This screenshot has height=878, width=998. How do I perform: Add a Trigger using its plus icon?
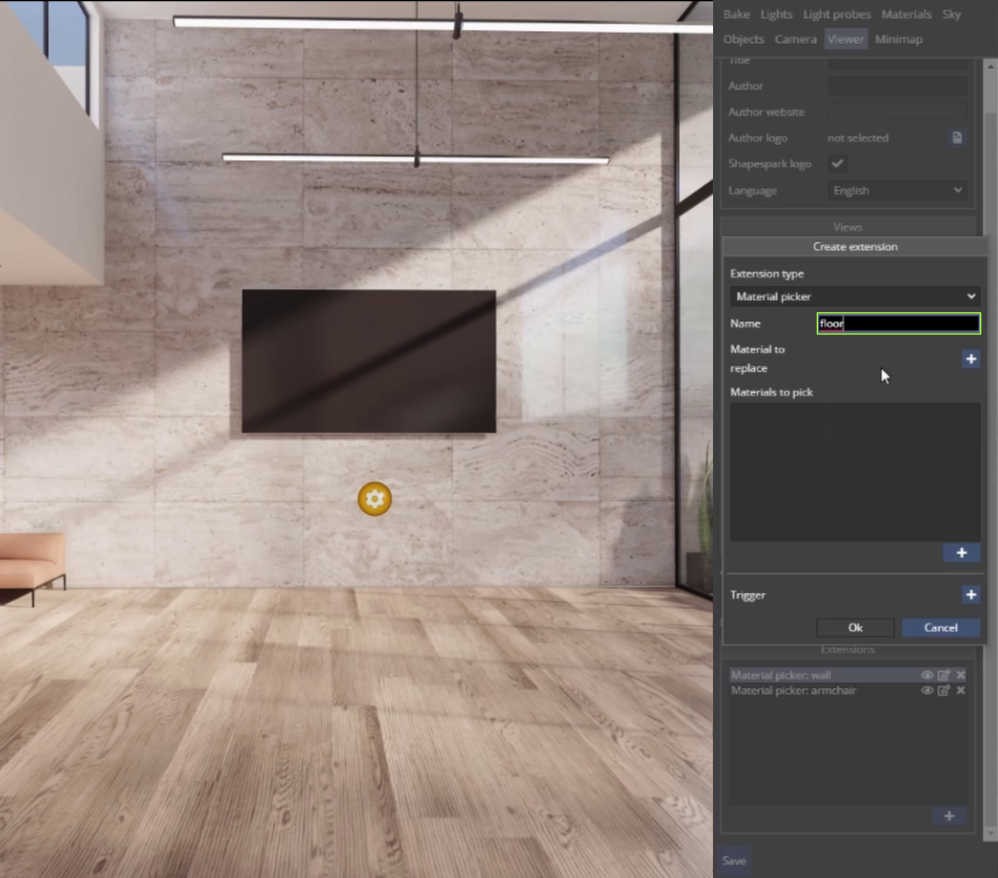[970, 595]
